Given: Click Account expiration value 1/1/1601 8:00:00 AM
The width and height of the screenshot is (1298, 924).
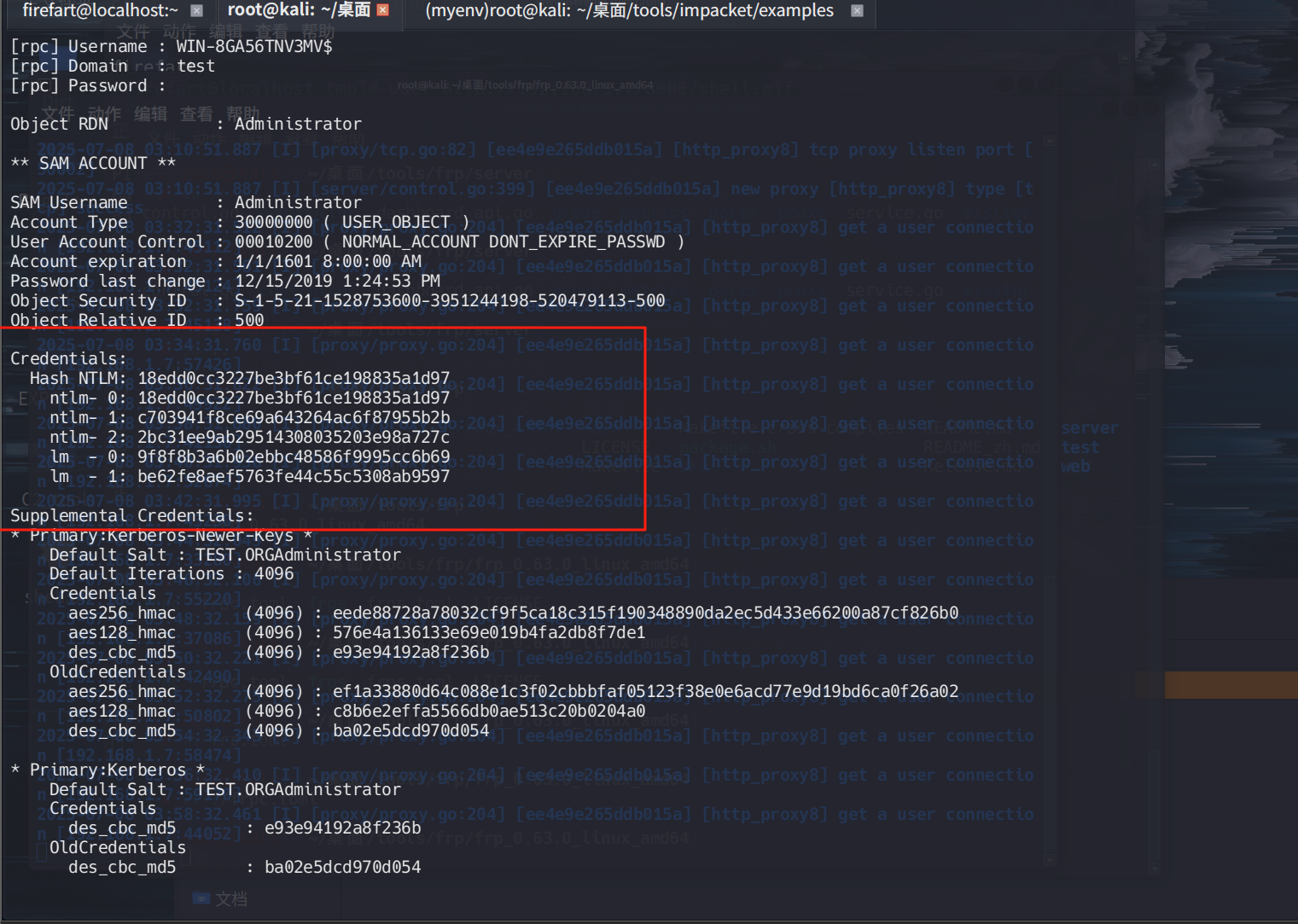Looking at the screenshot, I should [x=329, y=261].
